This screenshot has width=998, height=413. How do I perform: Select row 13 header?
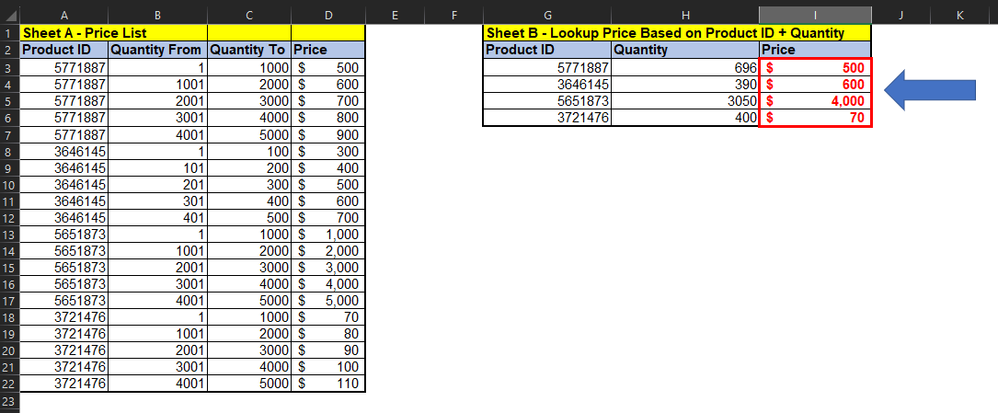10,234
